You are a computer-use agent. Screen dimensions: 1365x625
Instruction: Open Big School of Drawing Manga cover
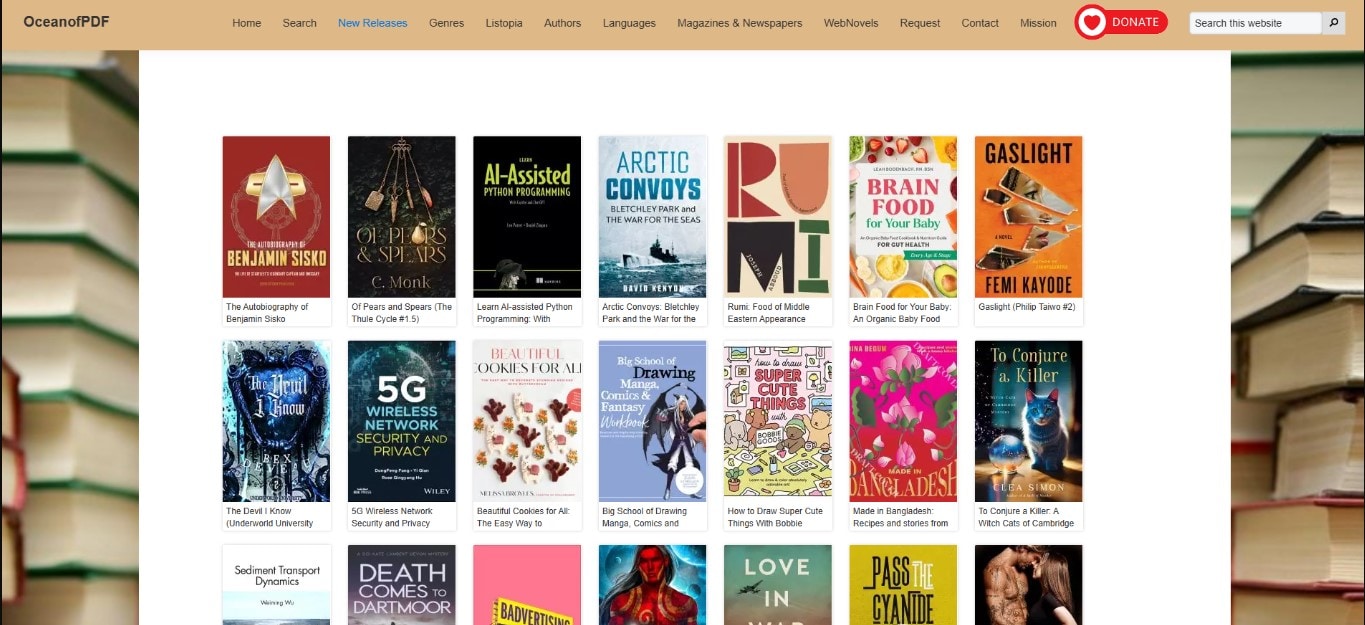[x=653, y=421]
